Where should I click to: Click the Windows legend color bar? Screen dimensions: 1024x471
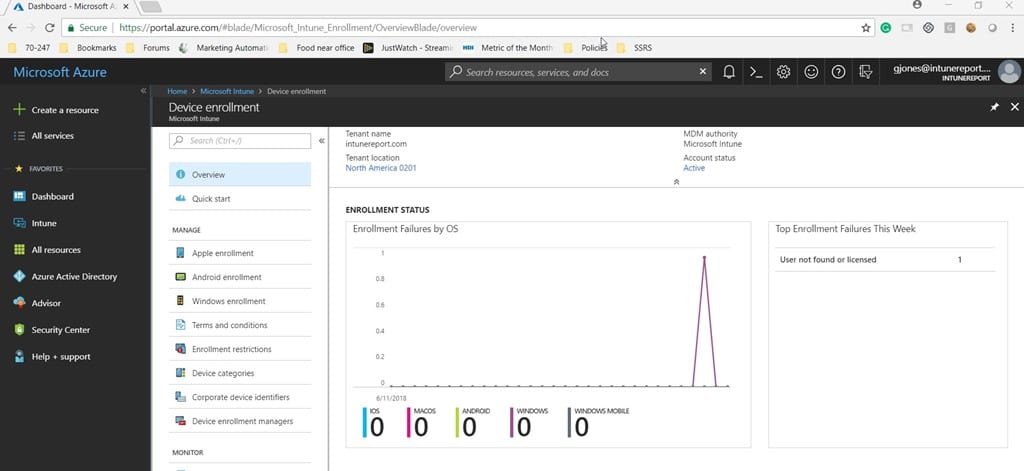click(511, 422)
